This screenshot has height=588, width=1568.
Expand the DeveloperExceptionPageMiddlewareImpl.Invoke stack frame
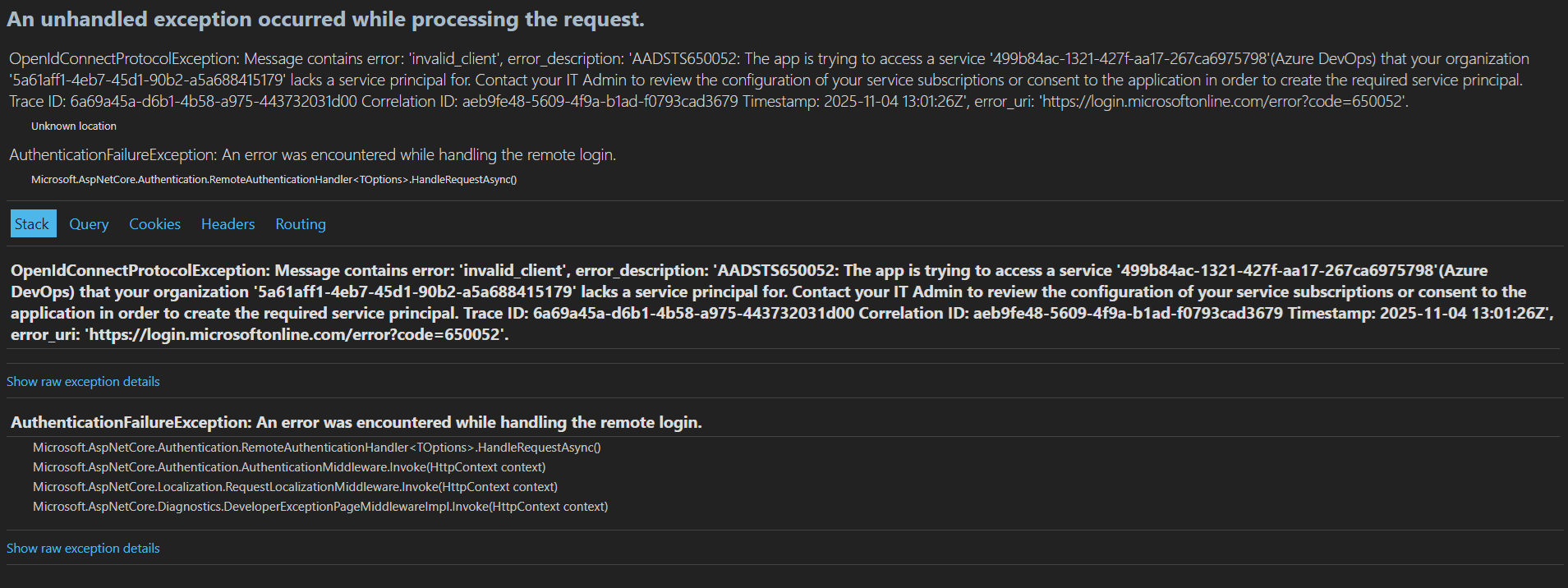(x=320, y=507)
